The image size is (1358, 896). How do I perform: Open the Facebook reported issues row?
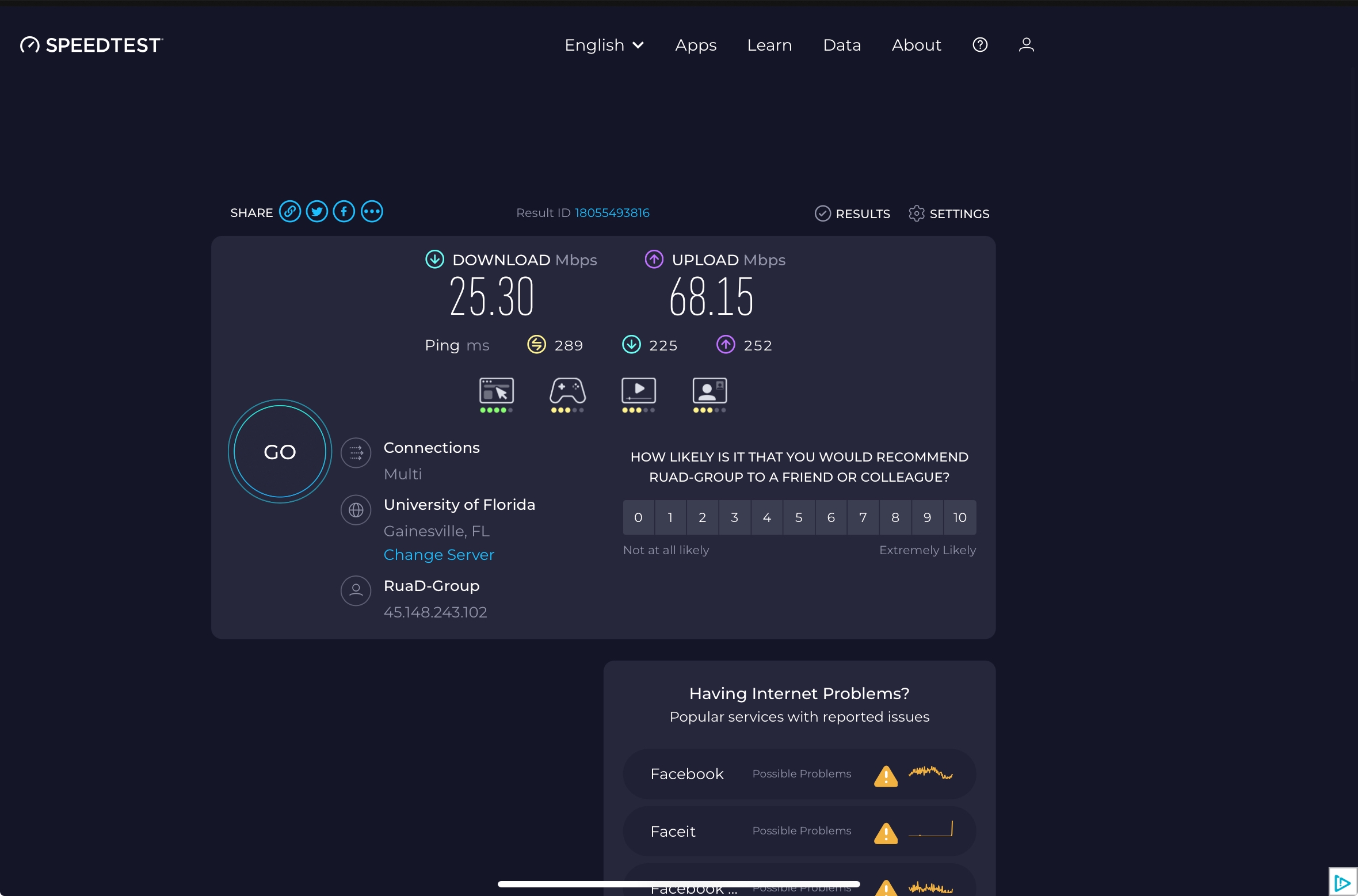(799, 774)
